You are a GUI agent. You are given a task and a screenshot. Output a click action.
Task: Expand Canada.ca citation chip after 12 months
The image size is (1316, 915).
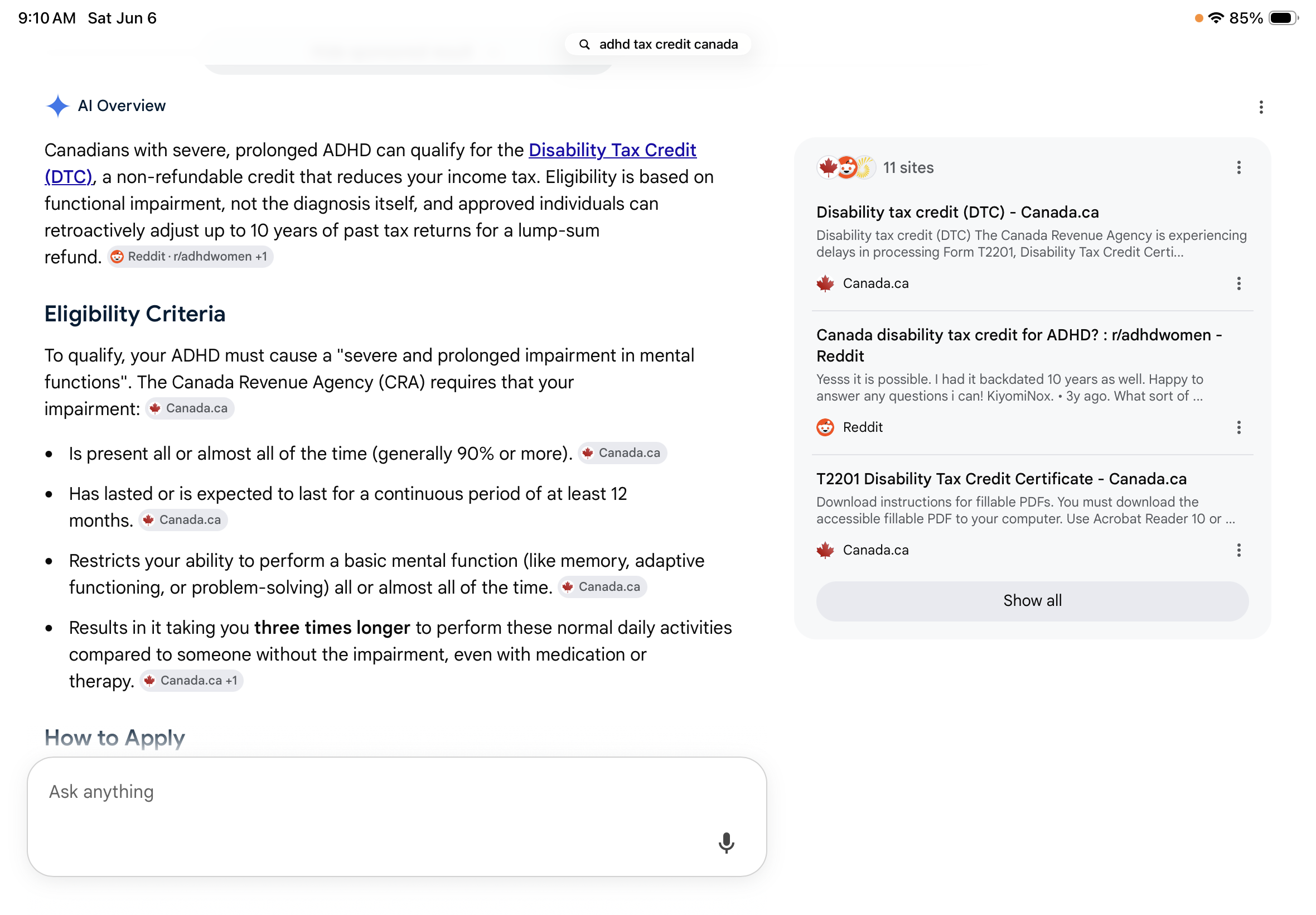183,520
